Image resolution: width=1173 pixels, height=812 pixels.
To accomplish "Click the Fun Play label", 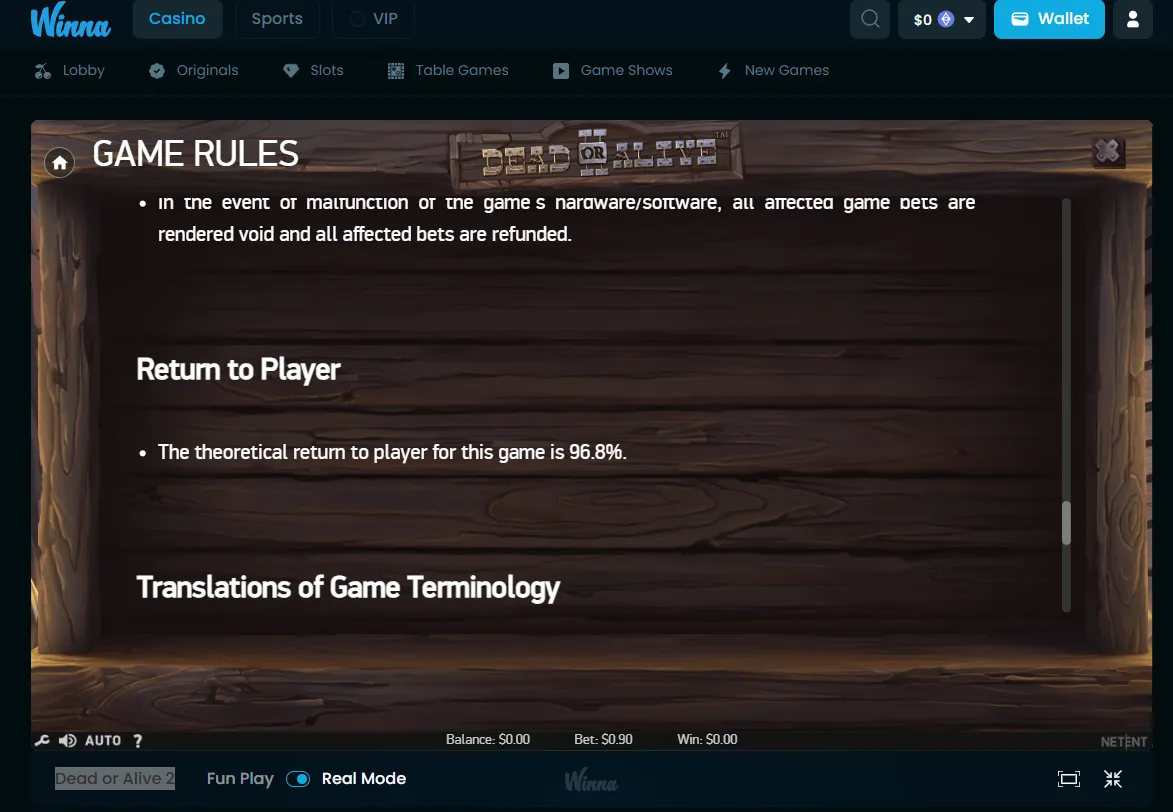I will pyautogui.click(x=240, y=779).
